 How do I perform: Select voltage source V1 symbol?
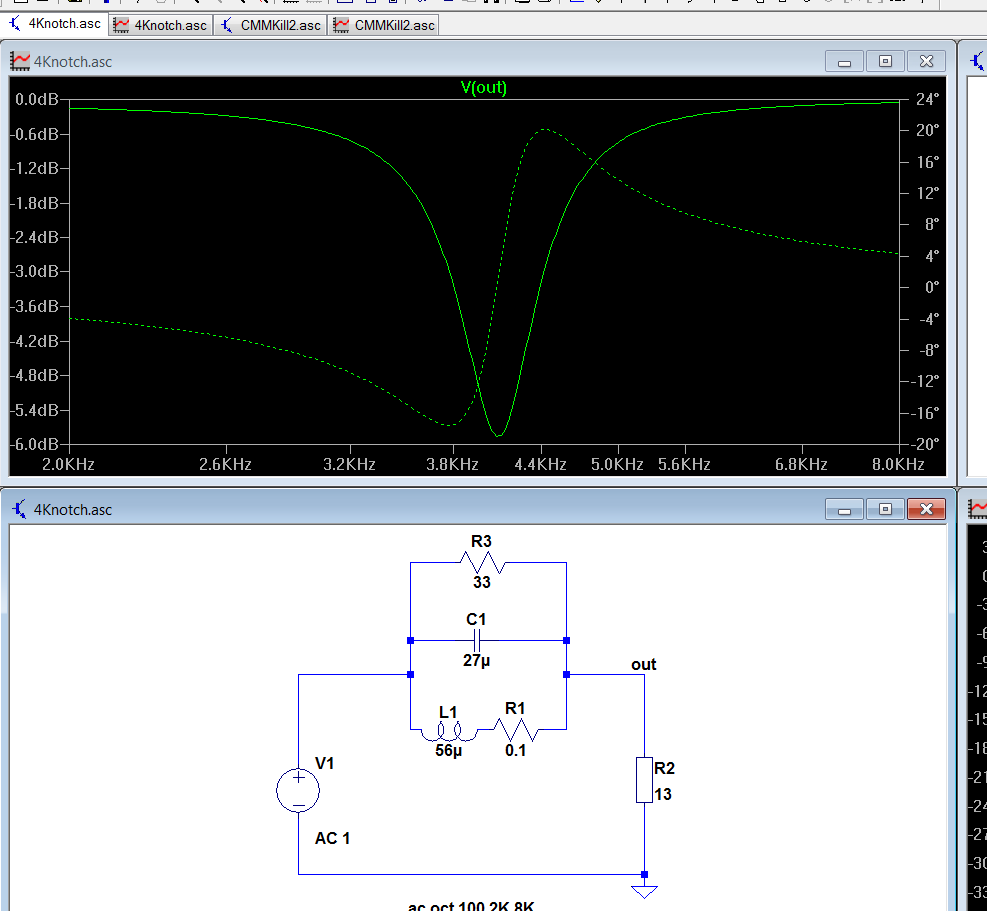click(298, 790)
